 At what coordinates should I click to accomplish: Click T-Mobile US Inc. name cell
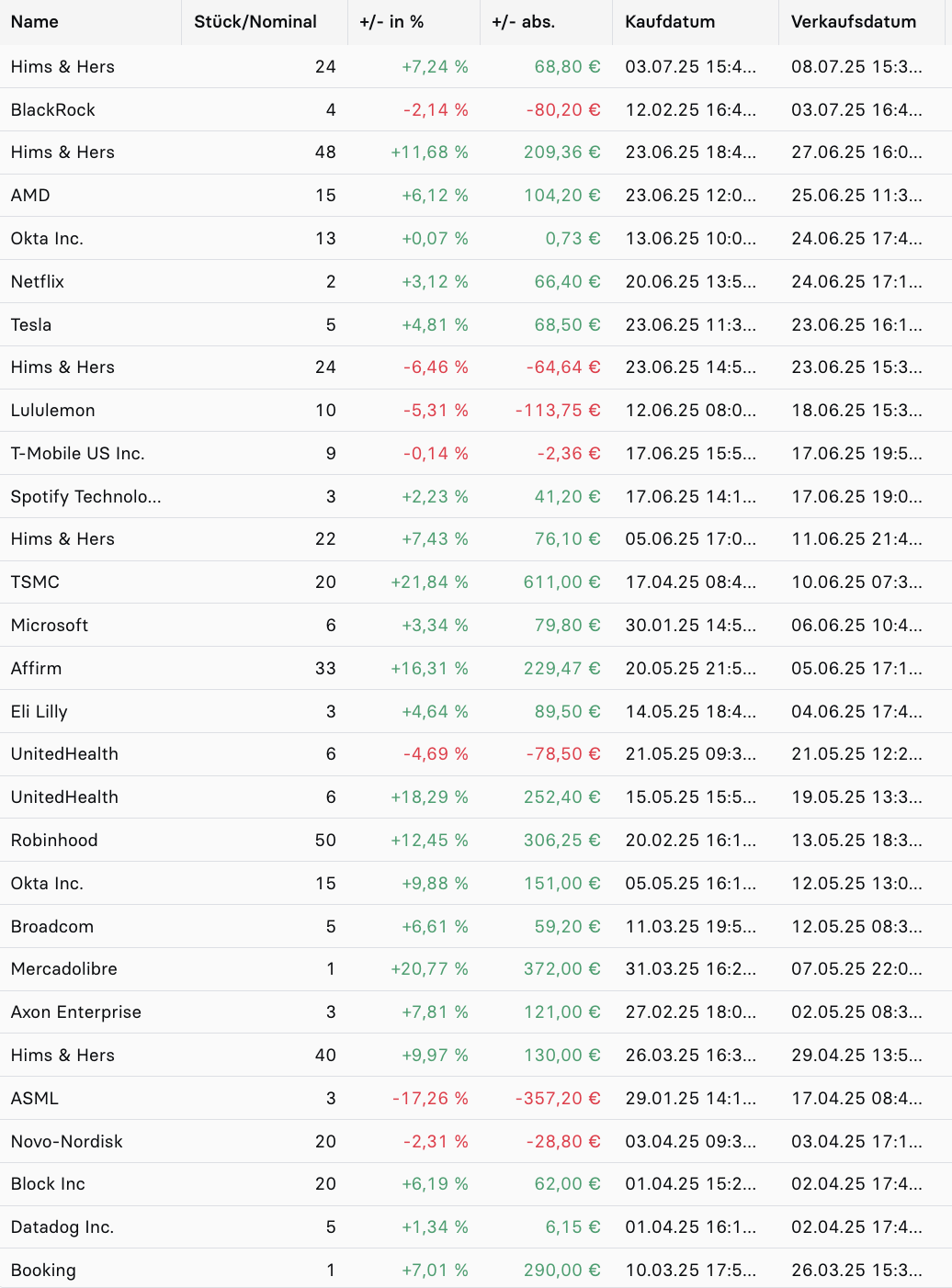(78, 454)
